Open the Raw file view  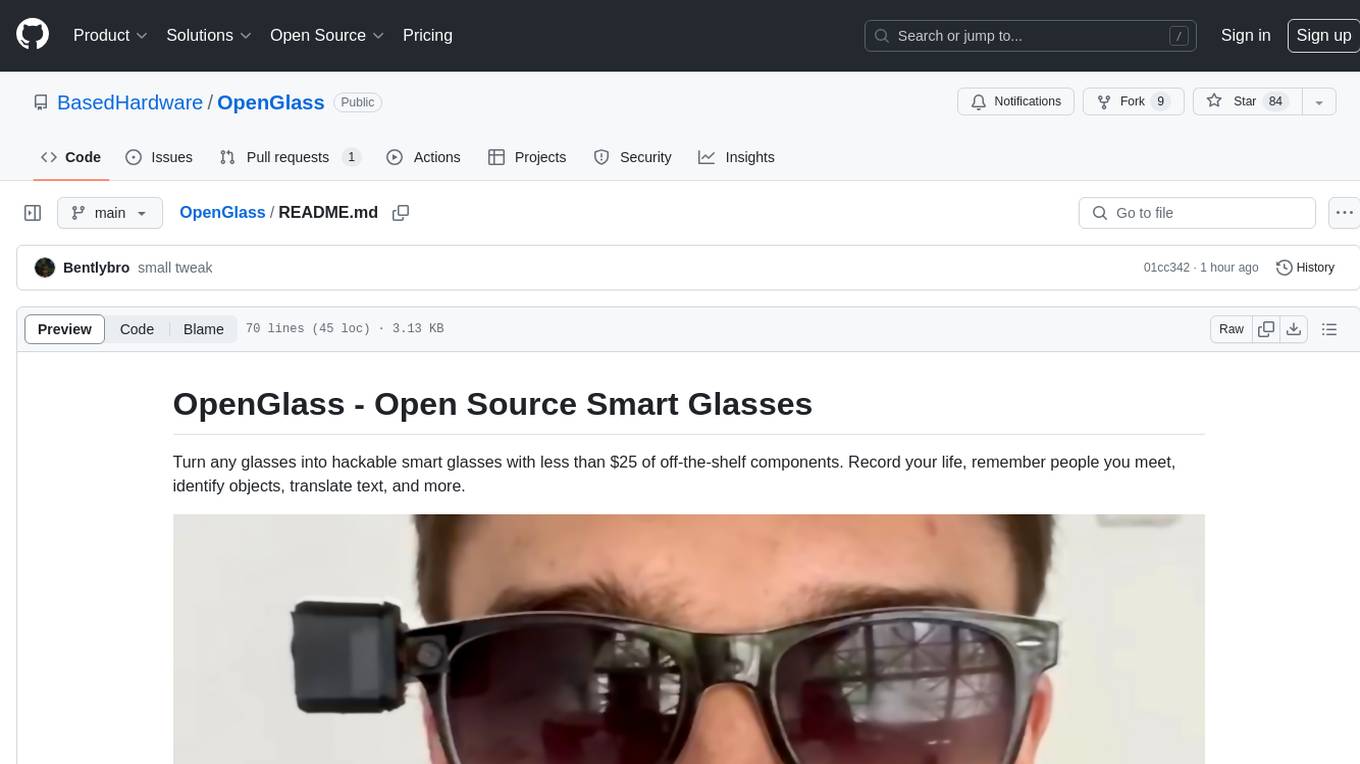(x=1231, y=329)
